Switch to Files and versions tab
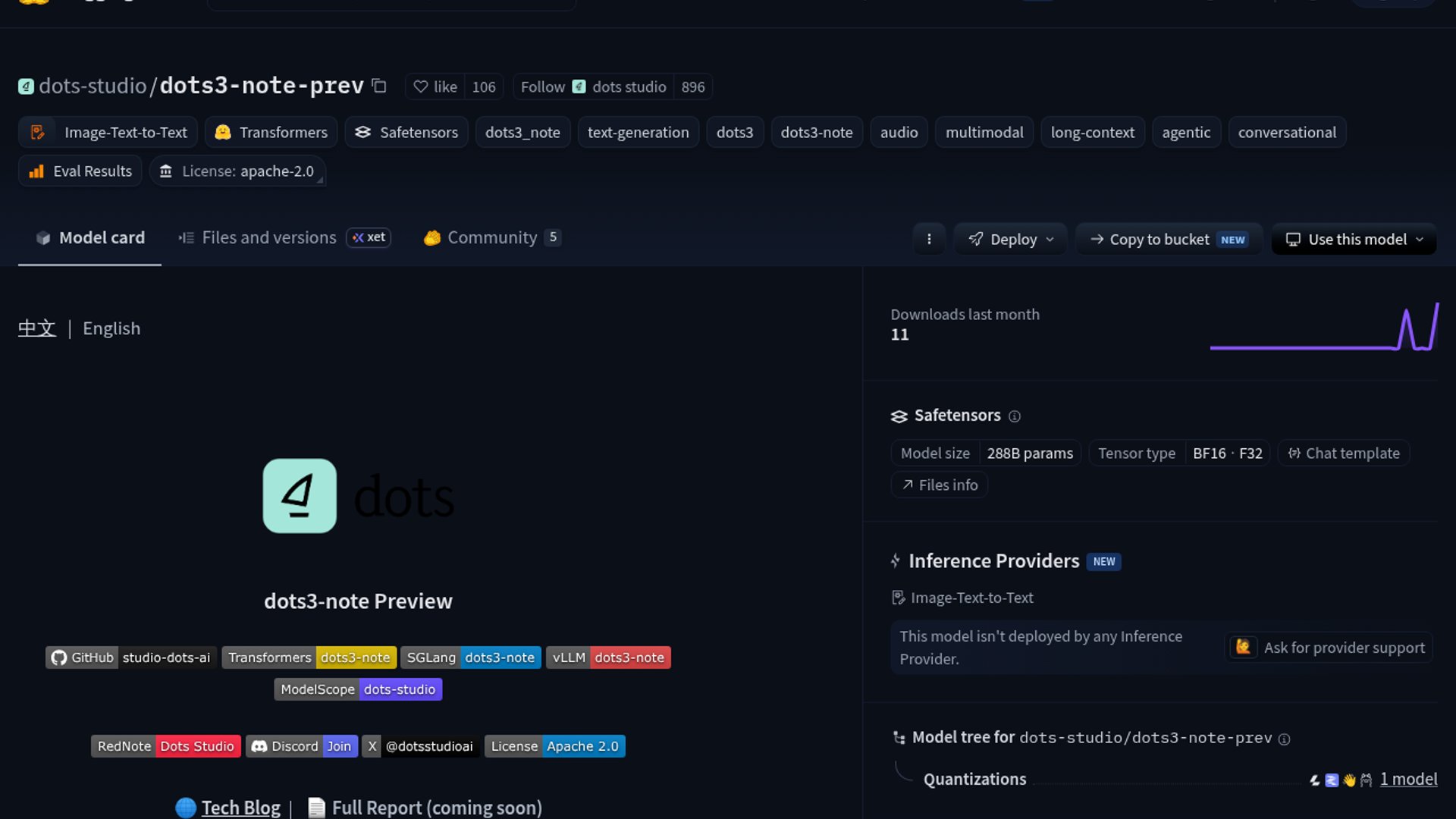The width and height of the screenshot is (1456, 819). tap(258, 238)
